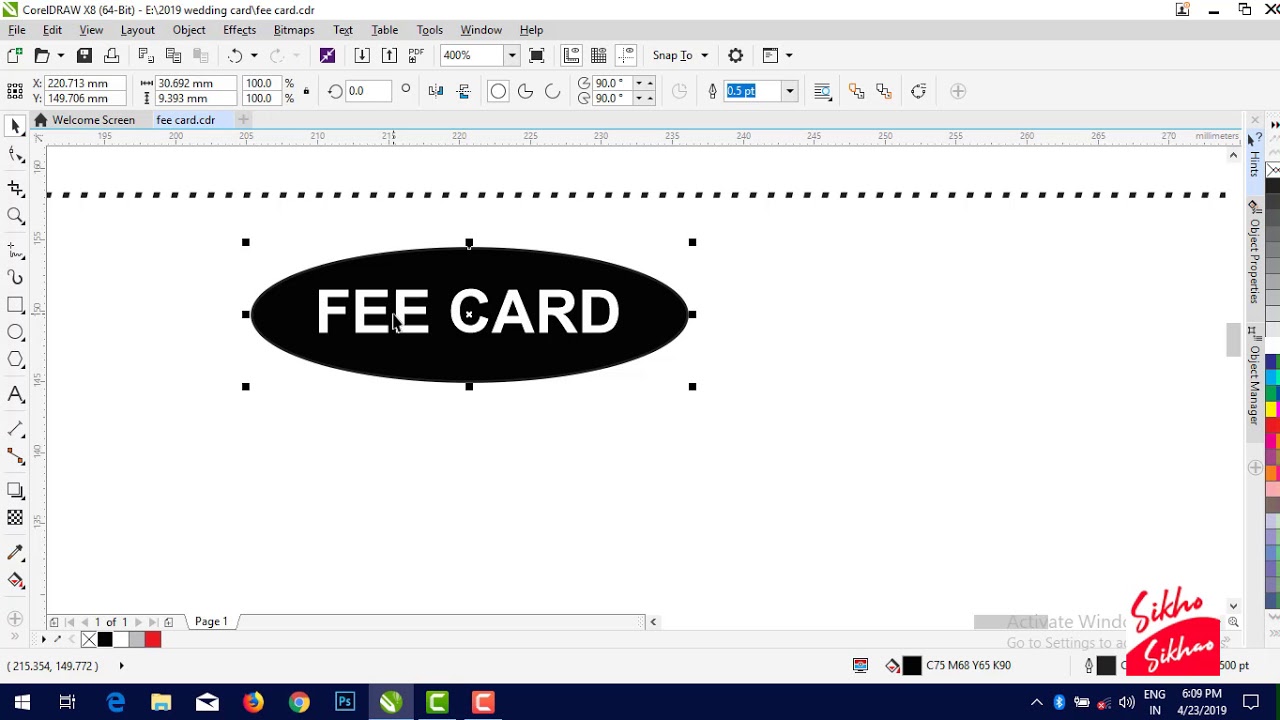Toggle grid display

coord(598,56)
